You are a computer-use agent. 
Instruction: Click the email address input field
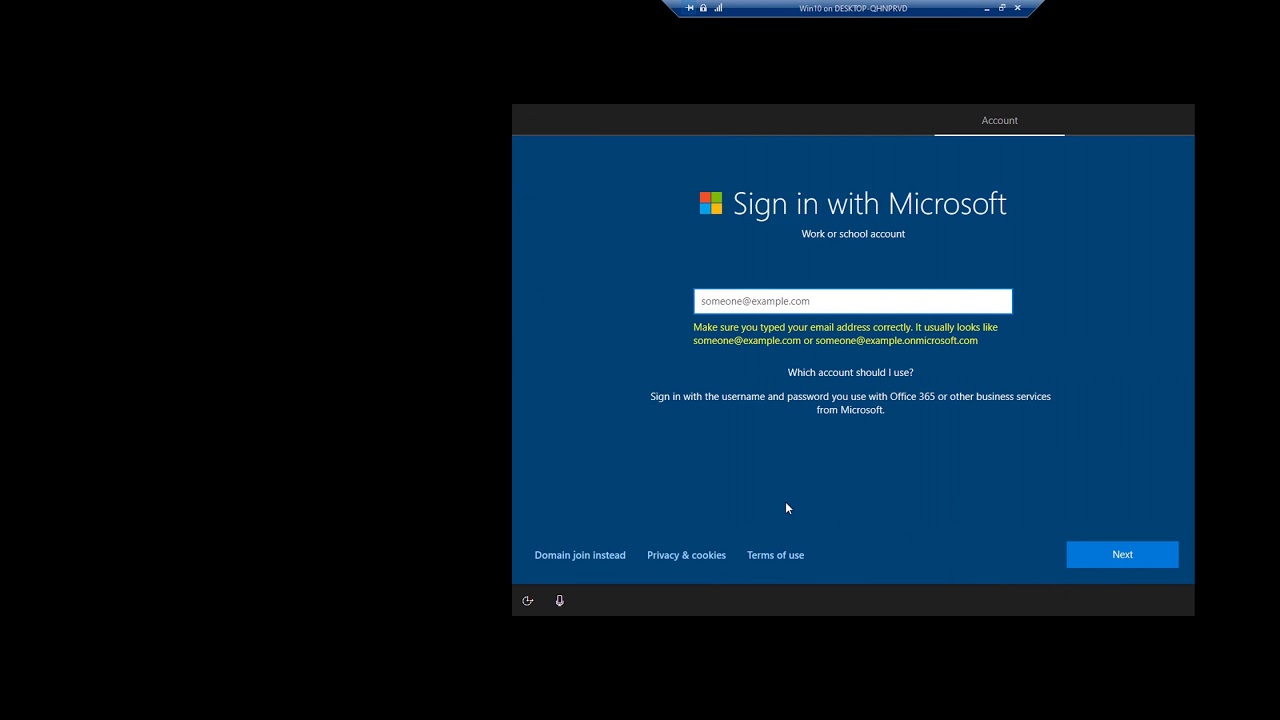(853, 301)
